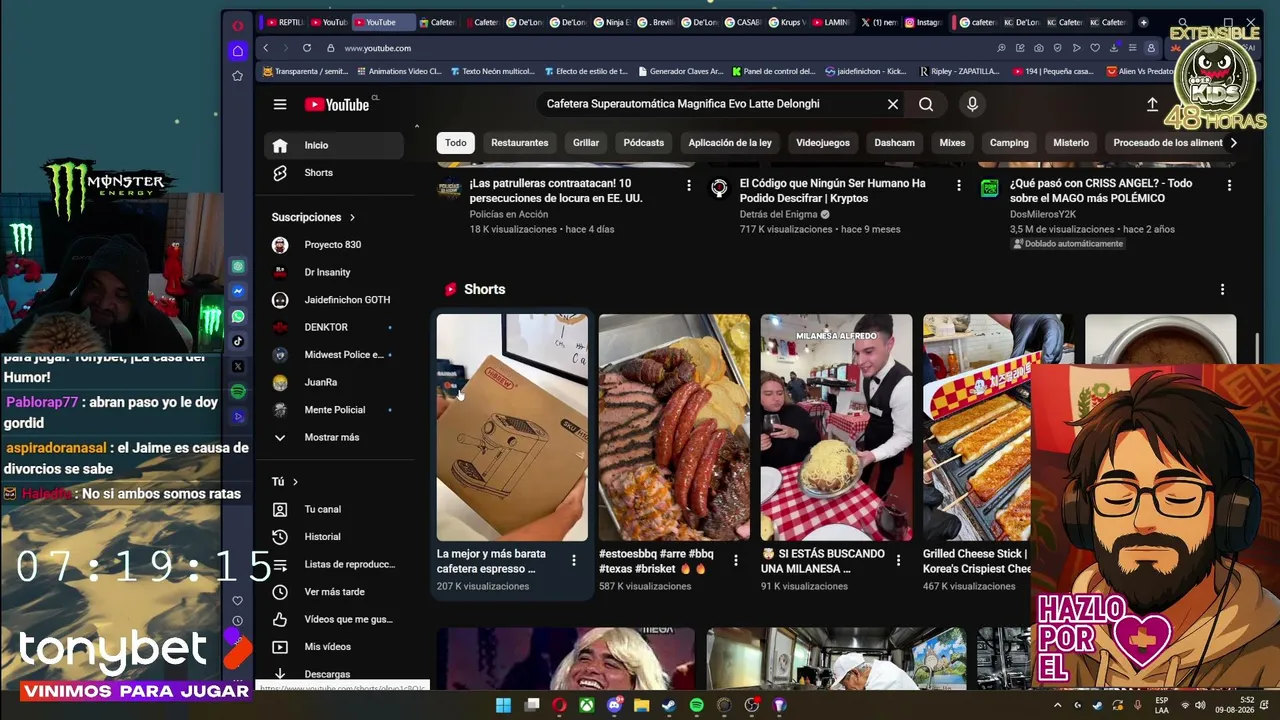
Task: Click the magnifier search button
Action: coord(926,104)
